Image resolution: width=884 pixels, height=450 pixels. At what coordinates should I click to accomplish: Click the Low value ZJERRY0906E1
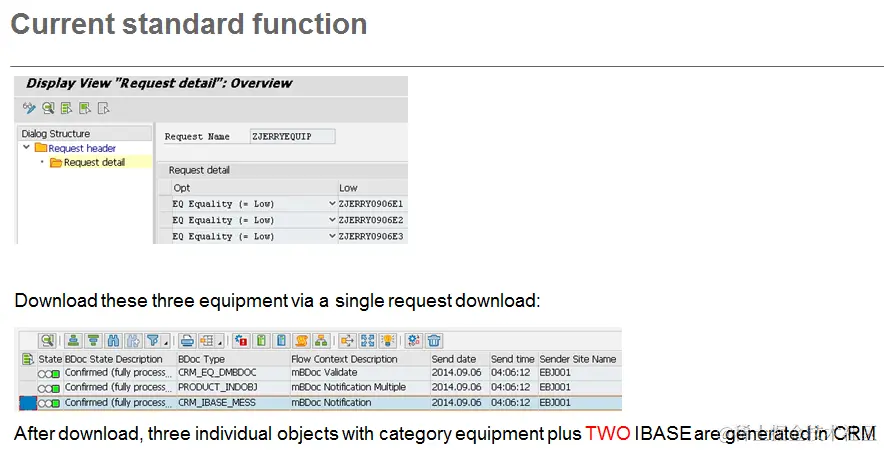pos(371,204)
